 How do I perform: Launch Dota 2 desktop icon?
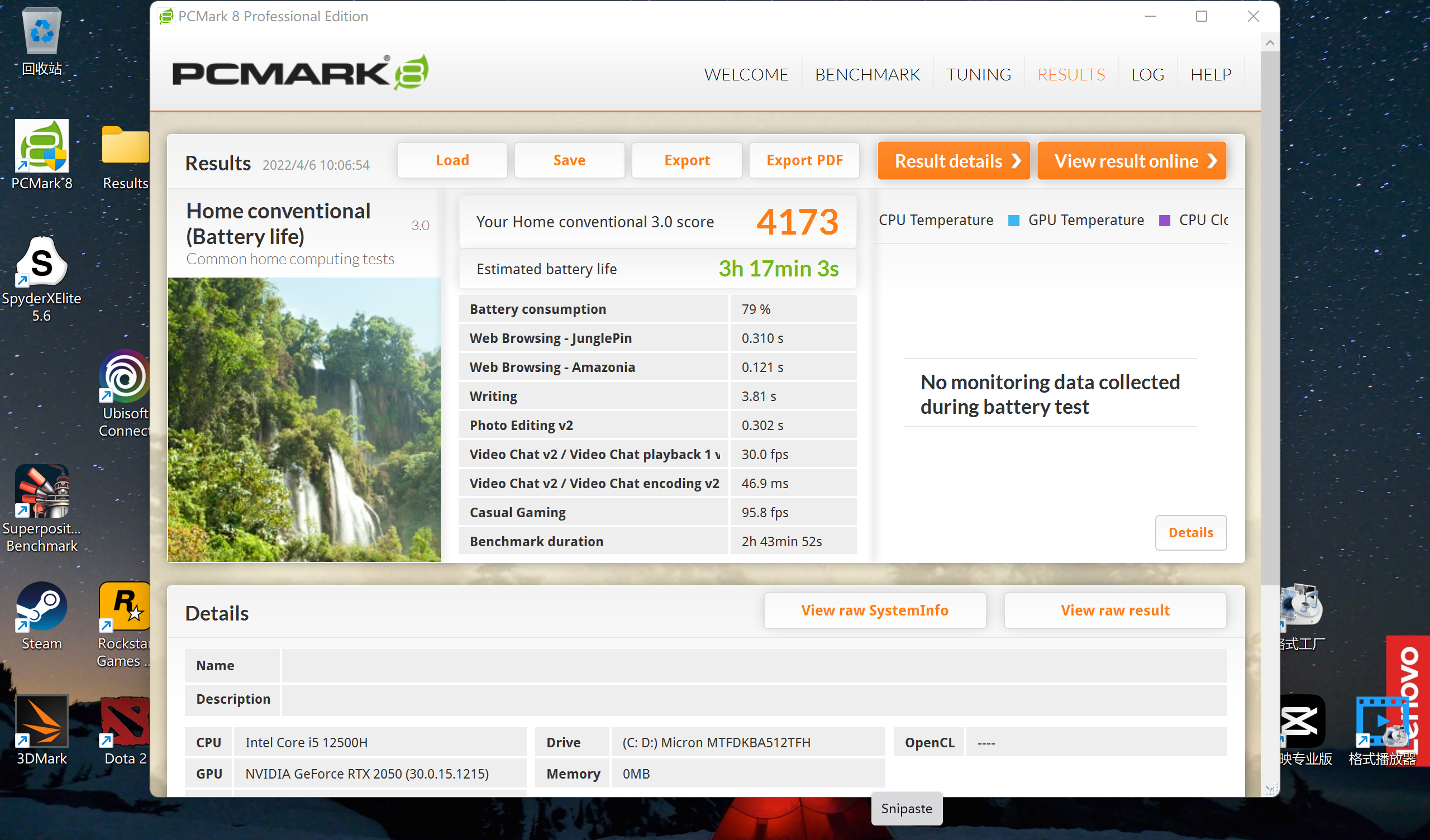point(125,722)
